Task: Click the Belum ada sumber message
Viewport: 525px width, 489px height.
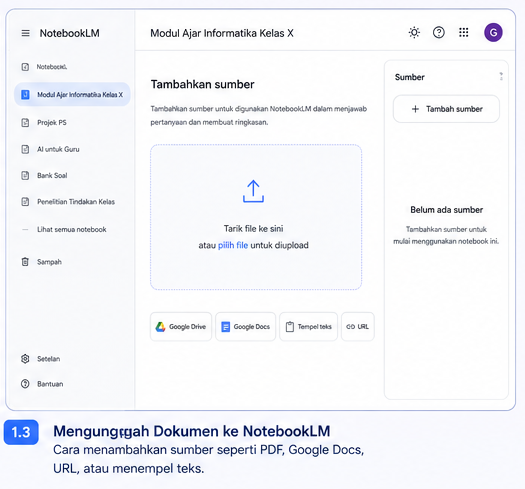Action: pyautogui.click(x=446, y=210)
